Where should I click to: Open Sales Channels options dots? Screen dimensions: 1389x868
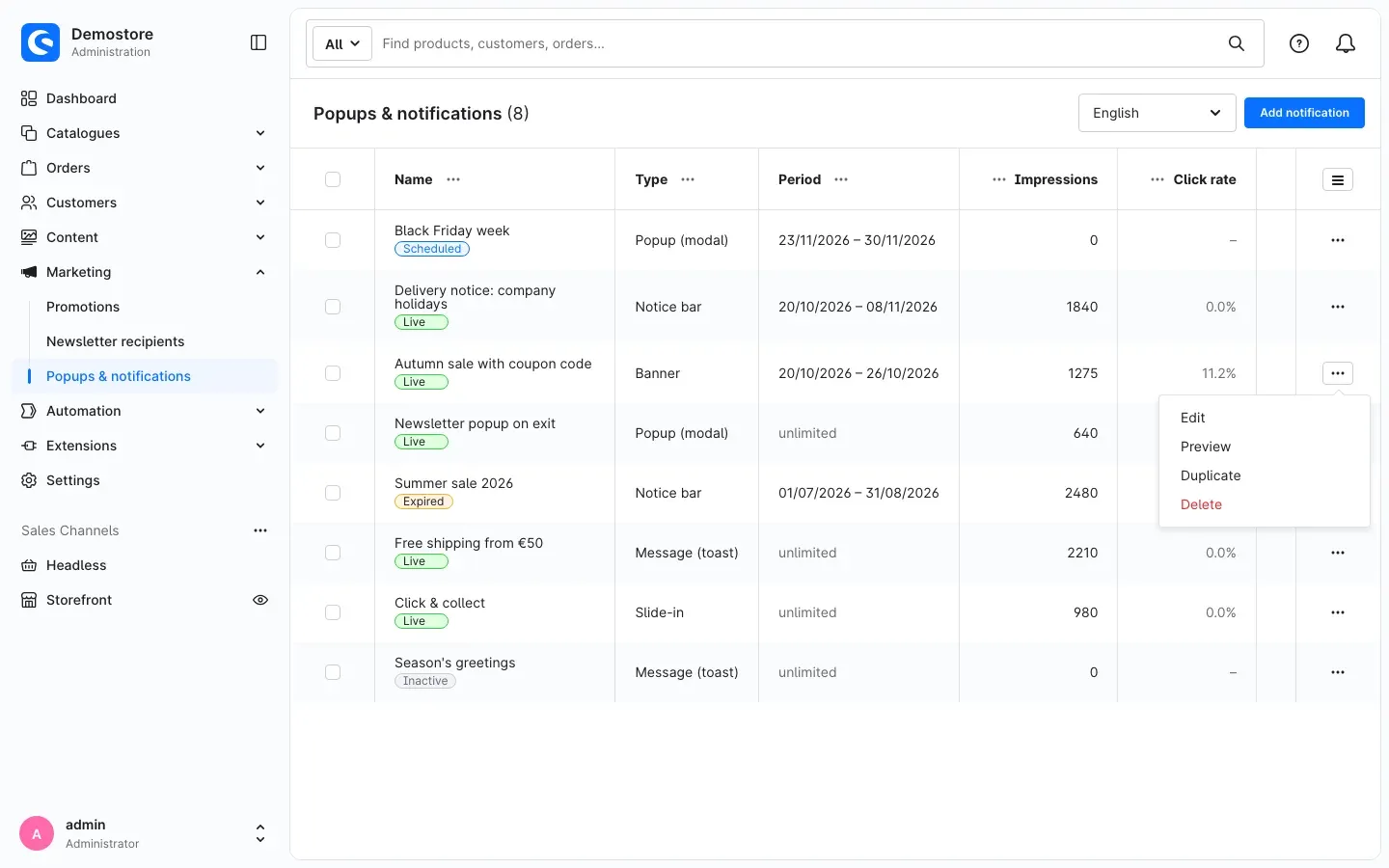(260, 530)
